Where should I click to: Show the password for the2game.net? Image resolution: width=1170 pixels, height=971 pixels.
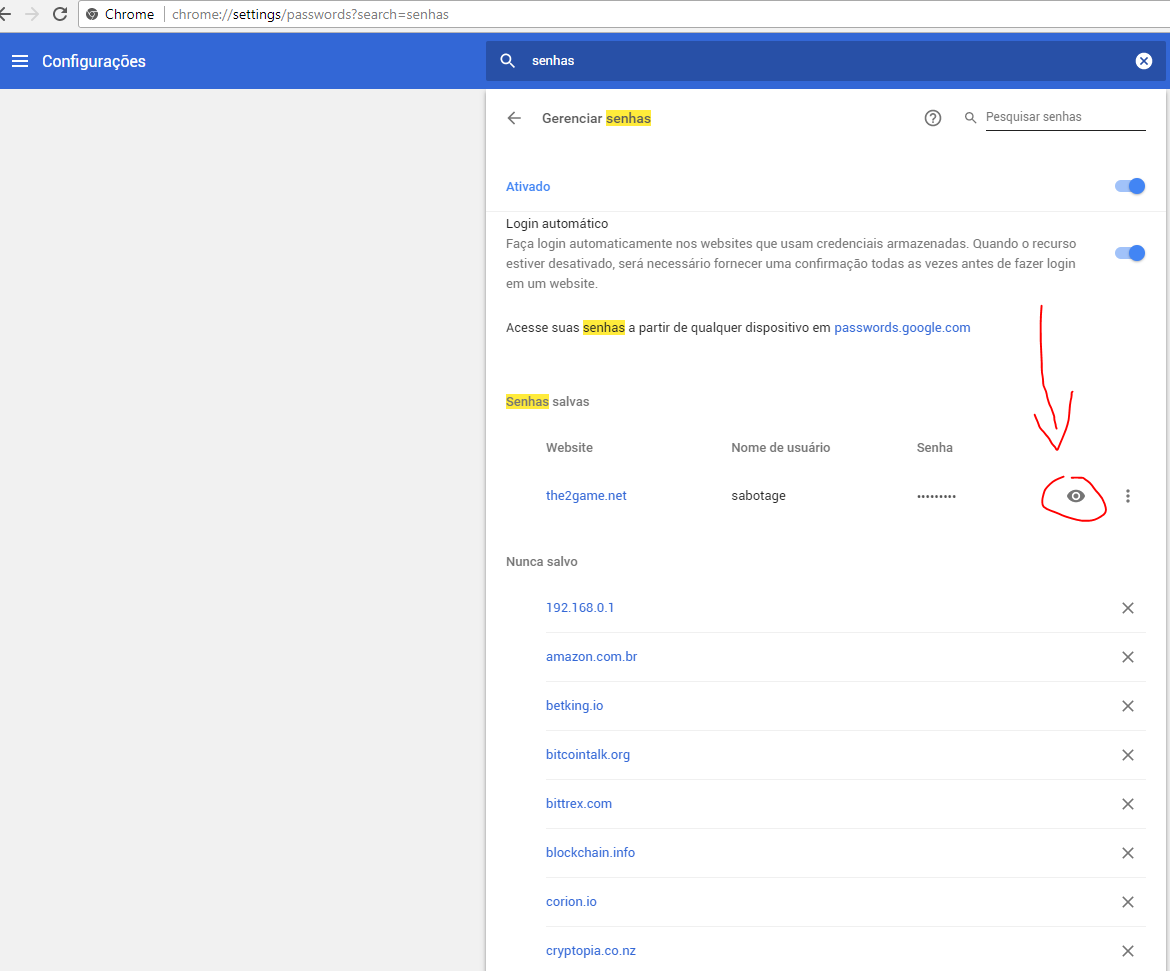click(1075, 496)
